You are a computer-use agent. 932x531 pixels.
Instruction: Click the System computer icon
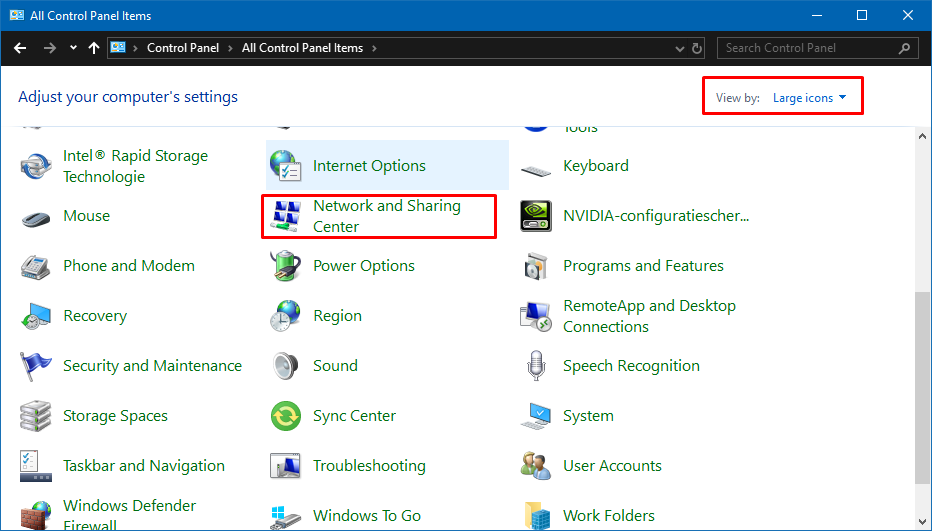pos(536,416)
